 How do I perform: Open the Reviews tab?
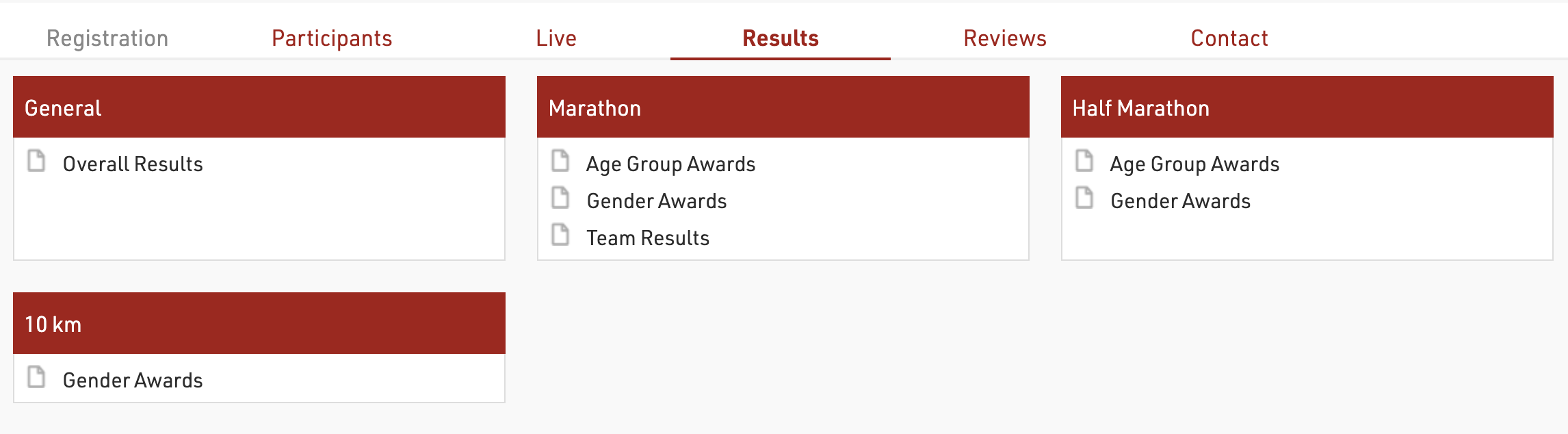tap(1005, 38)
